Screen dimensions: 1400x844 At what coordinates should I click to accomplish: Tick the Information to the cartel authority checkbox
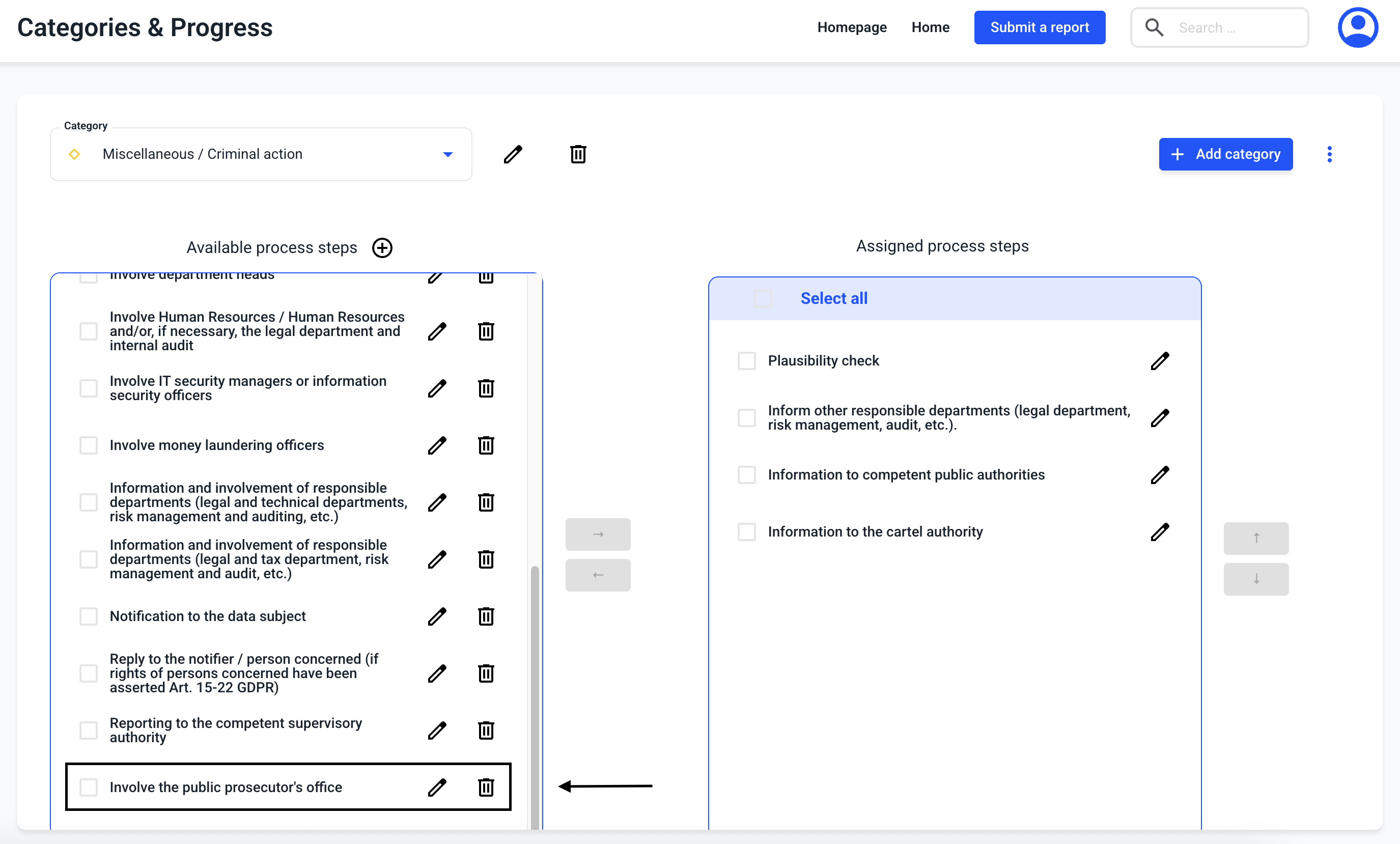coord(747,531)
